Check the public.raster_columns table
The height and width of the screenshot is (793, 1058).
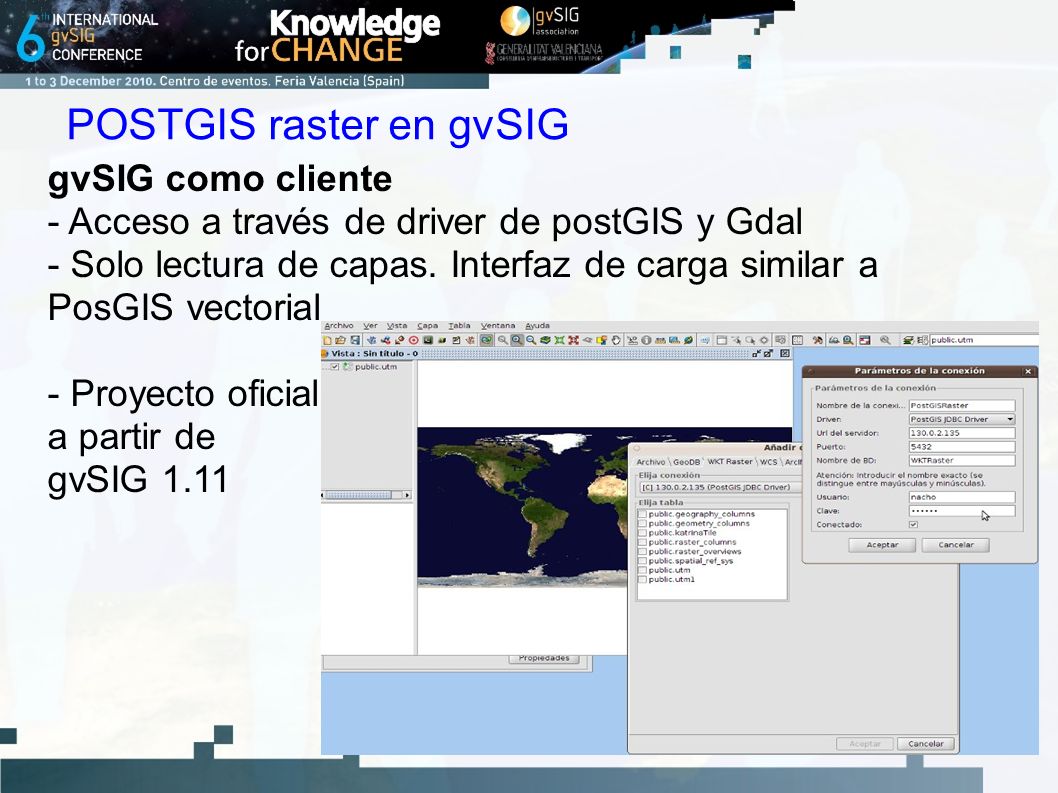[x=643, y=542]
